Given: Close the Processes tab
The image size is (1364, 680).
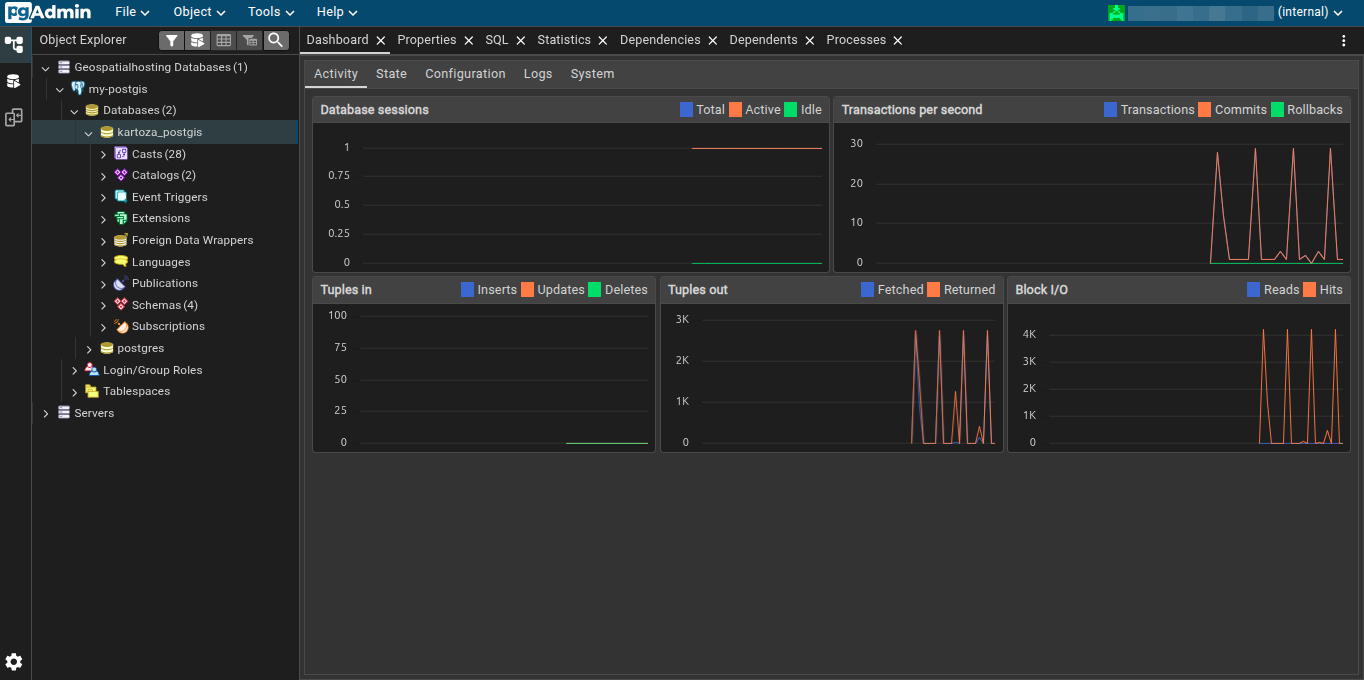Looking at the screenshot, I should pyautogui.click(x=898, y=41).
